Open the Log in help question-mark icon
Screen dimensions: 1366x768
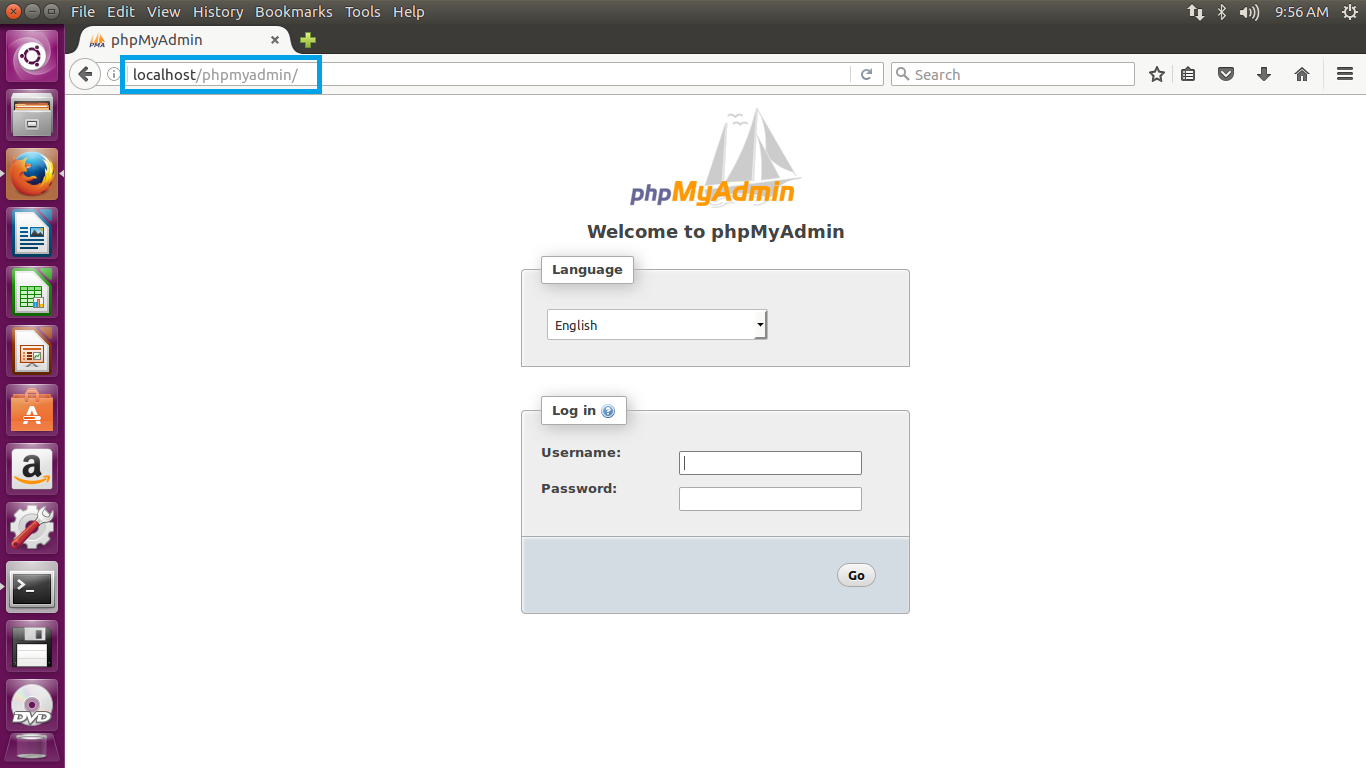point(608,411)
